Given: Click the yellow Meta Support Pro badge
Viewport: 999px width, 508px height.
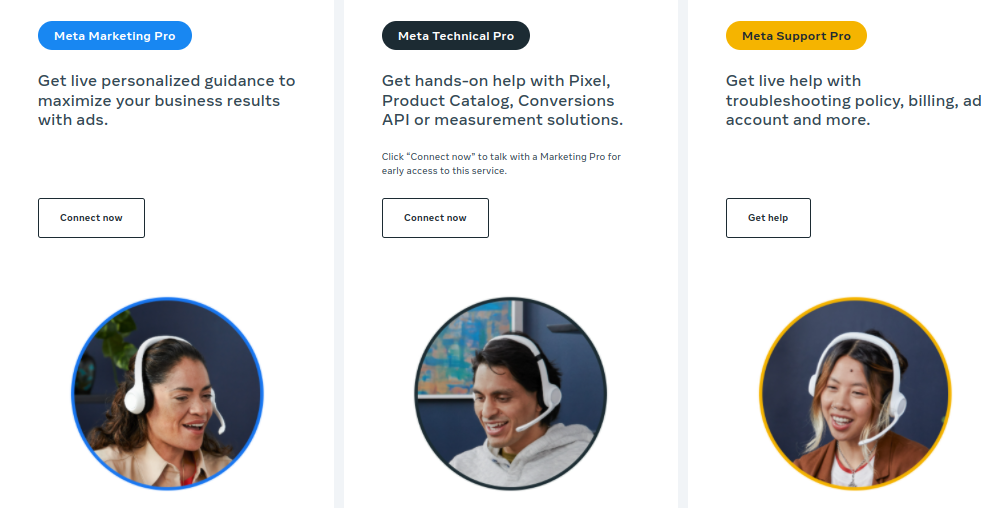Looking at the screenshot, I should pos(796,36).
